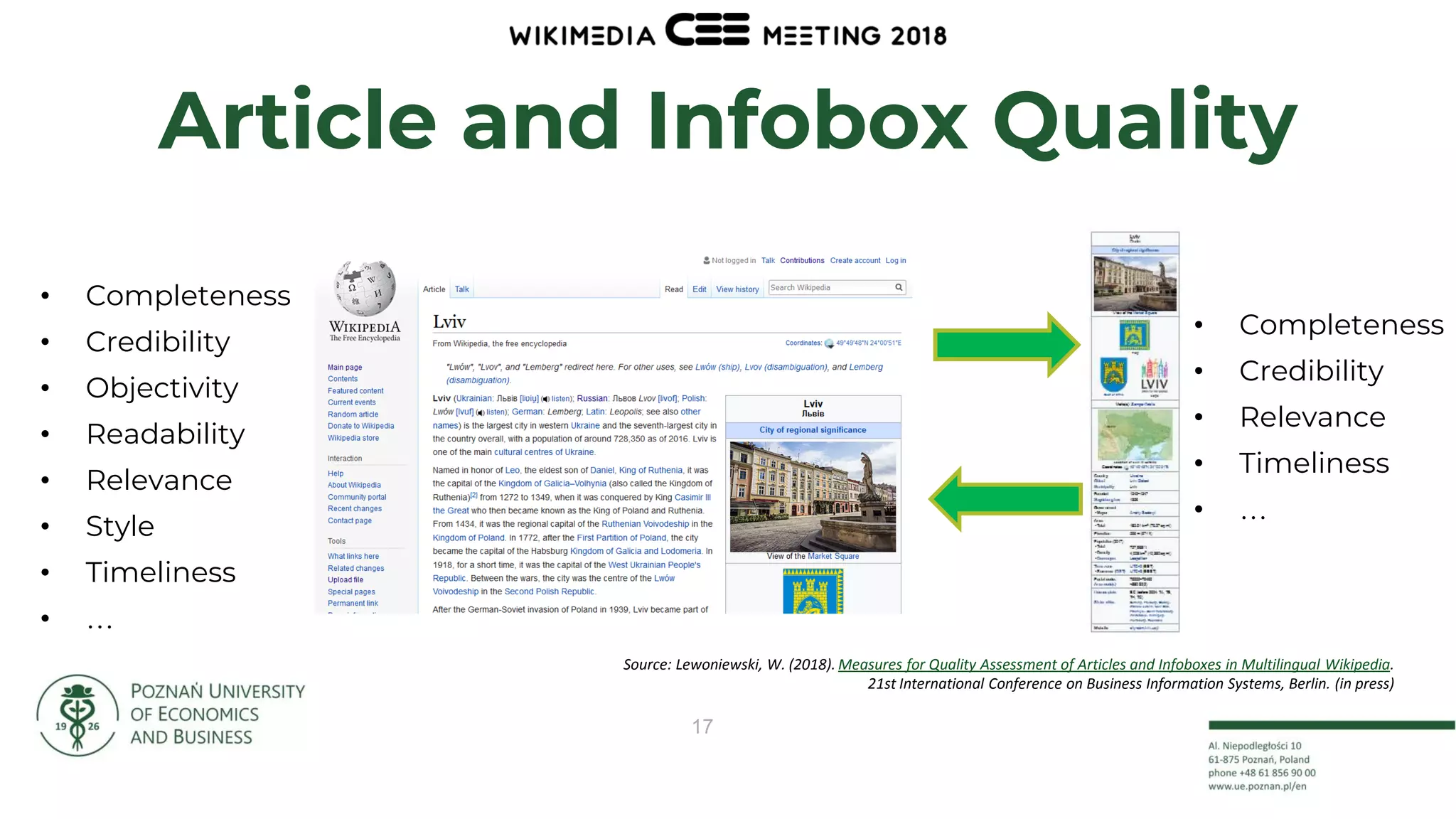Image resolution: width=1456 pixels, height=819 pixels.
Task: Click slide page number 17
Action: click(702, 727)
